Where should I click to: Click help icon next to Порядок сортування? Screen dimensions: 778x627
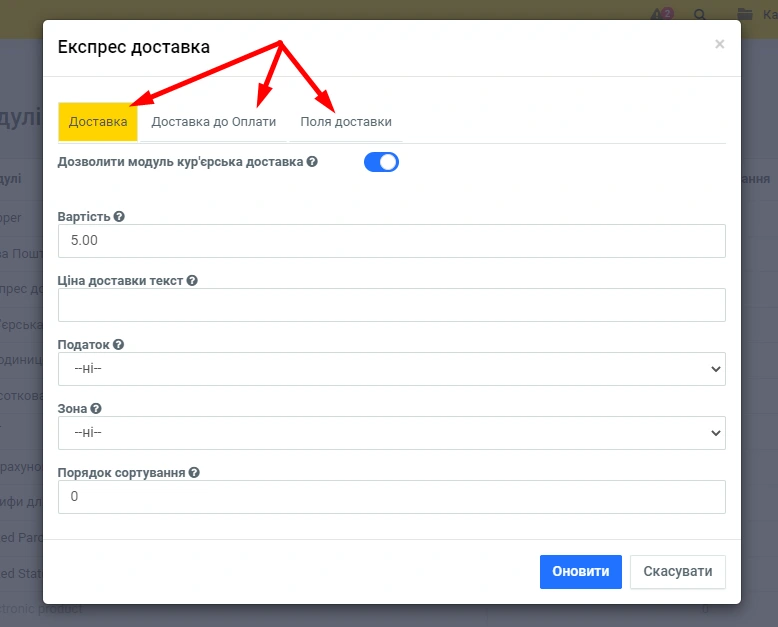[x=194, y=473]
